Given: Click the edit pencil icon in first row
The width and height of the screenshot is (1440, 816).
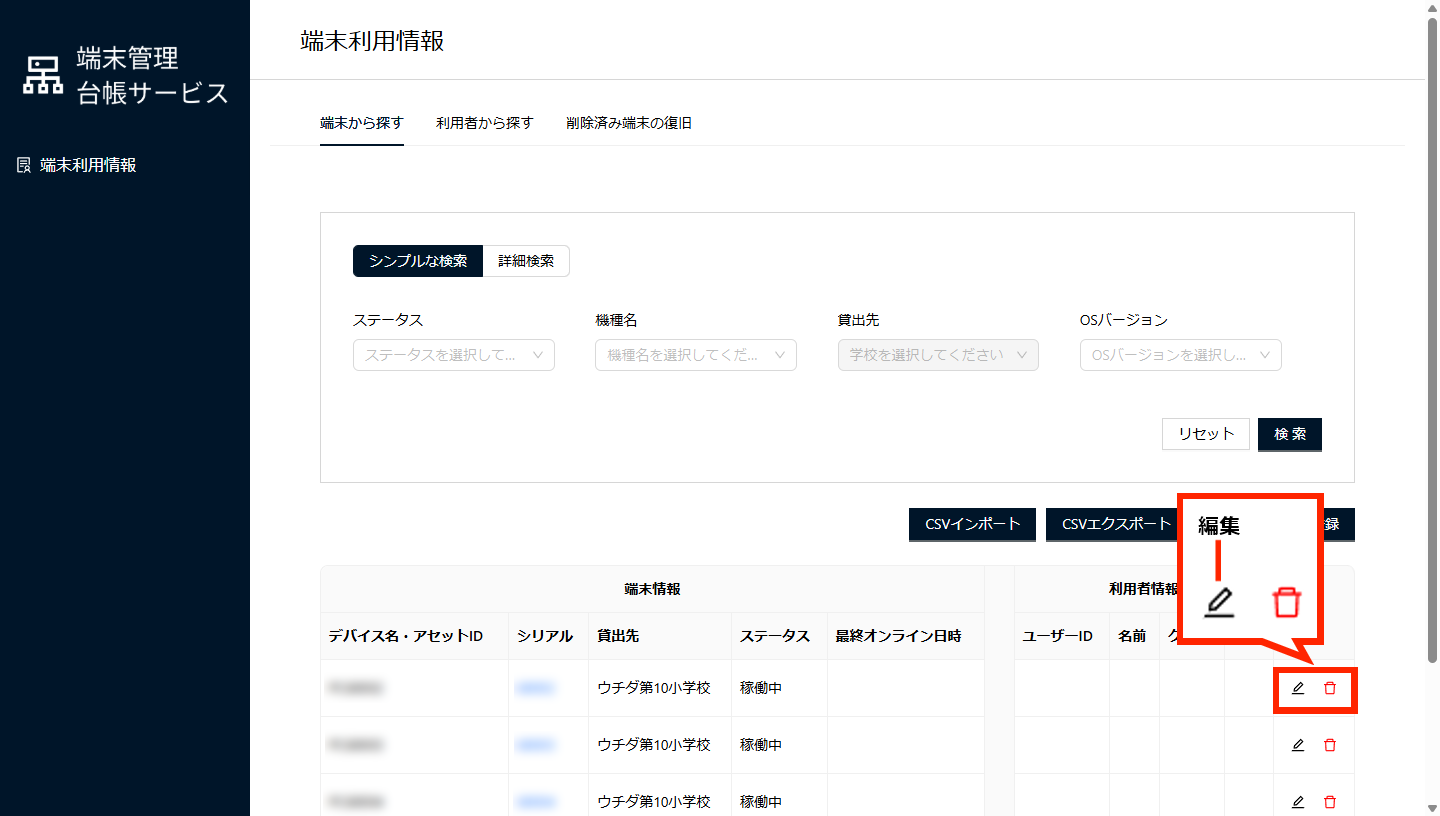Looking at the screenshot, I should [x=1298, y=688].
